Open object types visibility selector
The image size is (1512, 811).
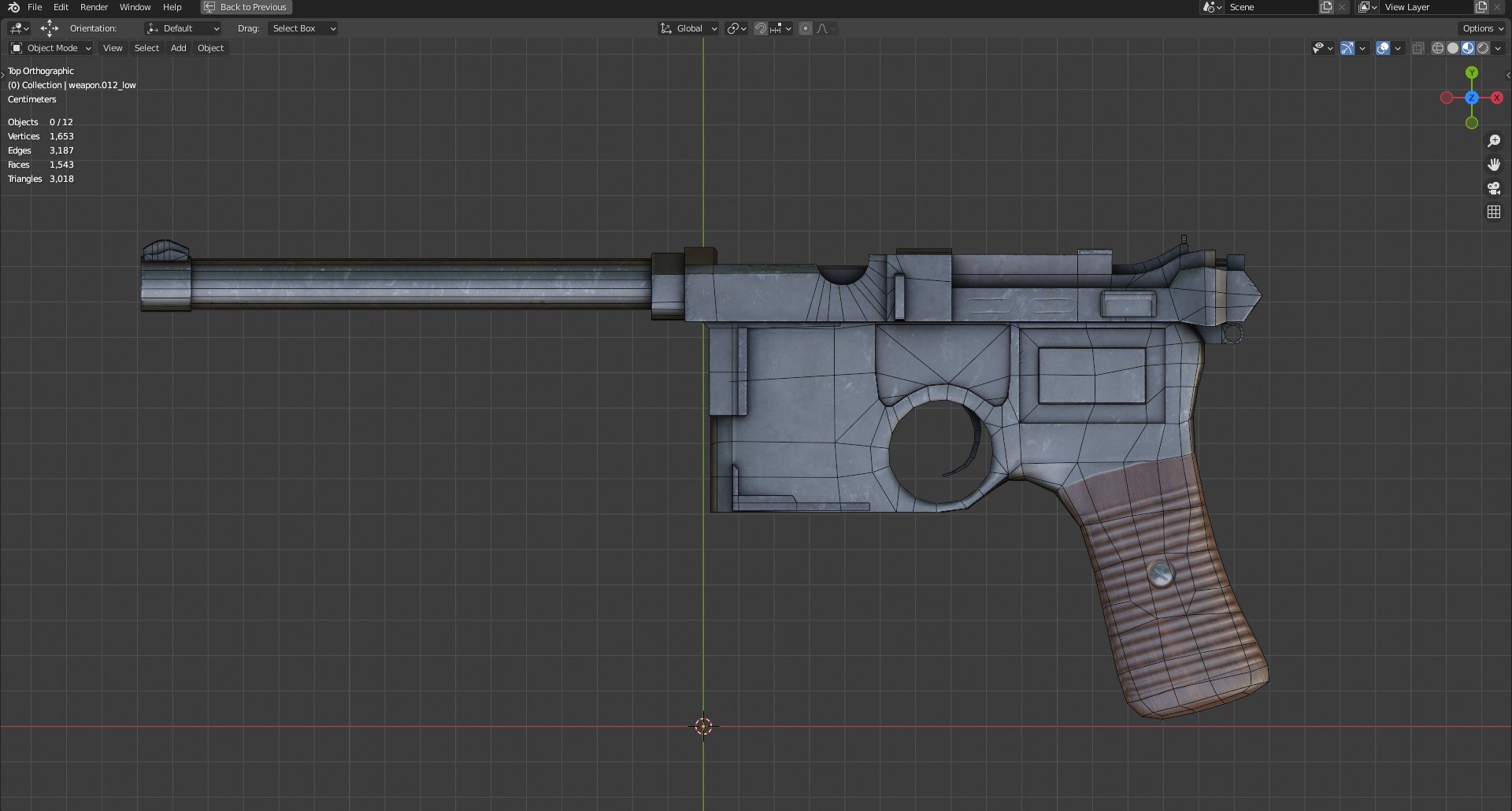(1322, 48)
